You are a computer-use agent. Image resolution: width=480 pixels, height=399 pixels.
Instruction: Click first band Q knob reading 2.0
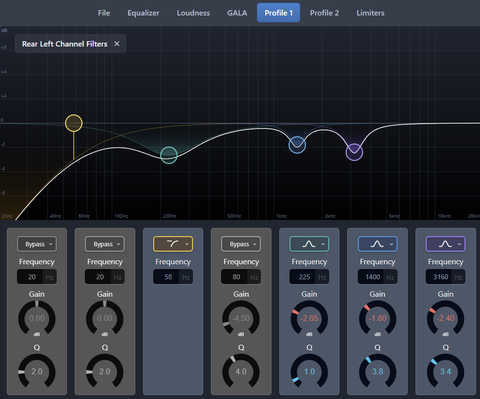37,372
